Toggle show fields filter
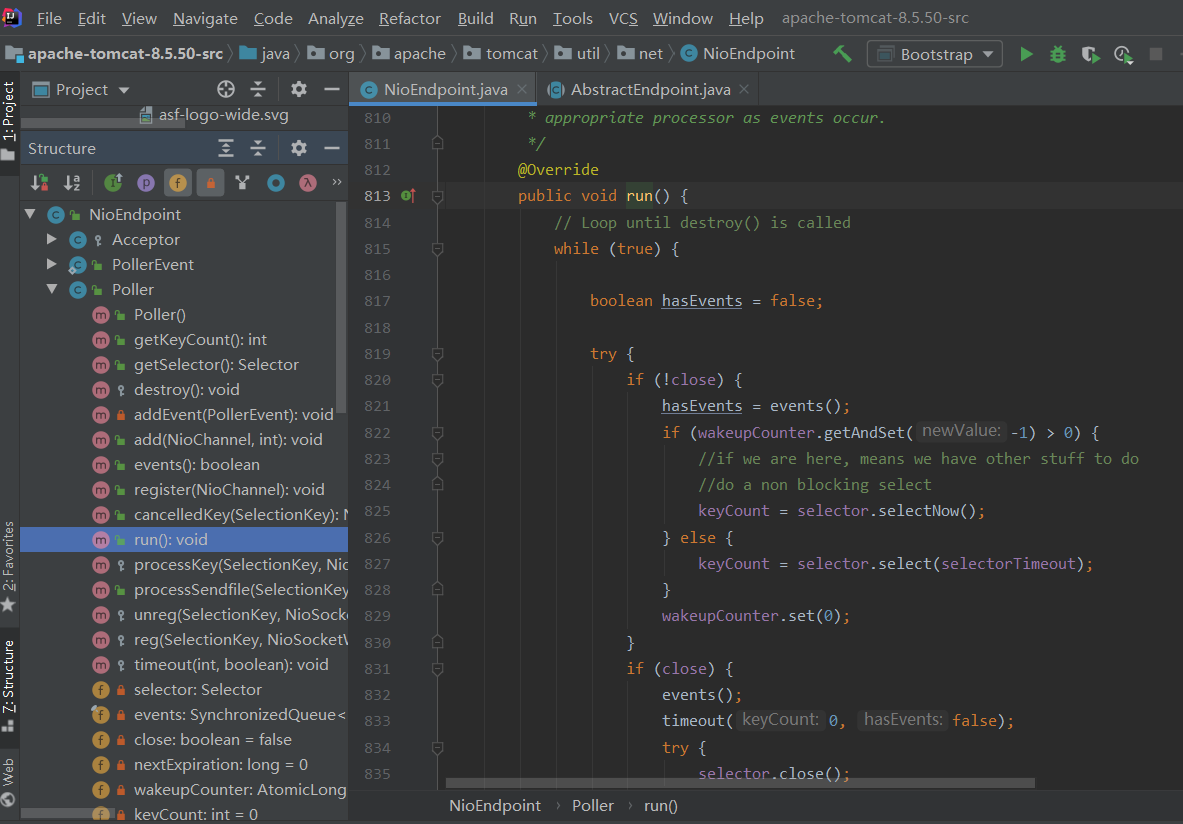This screenshot has width=1183, height=824. click(178, 183)
